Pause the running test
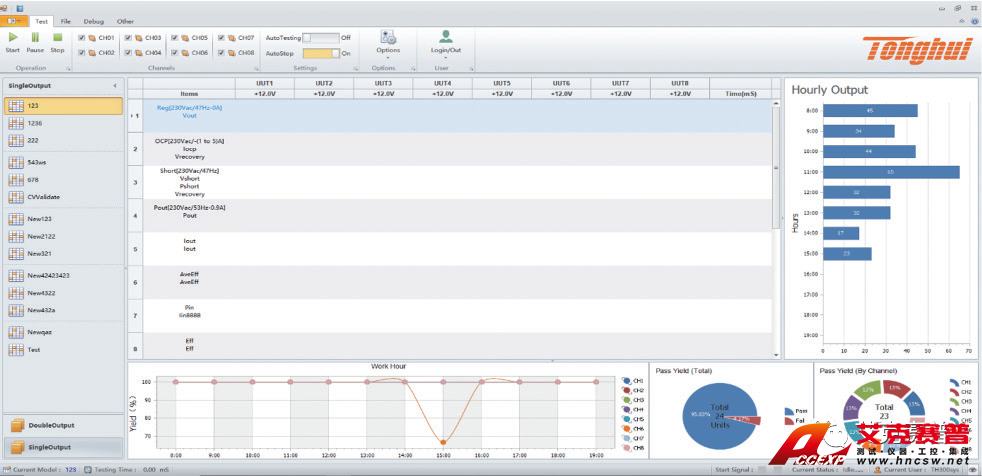The image size is (982, 476). click(x=35, y=38)
